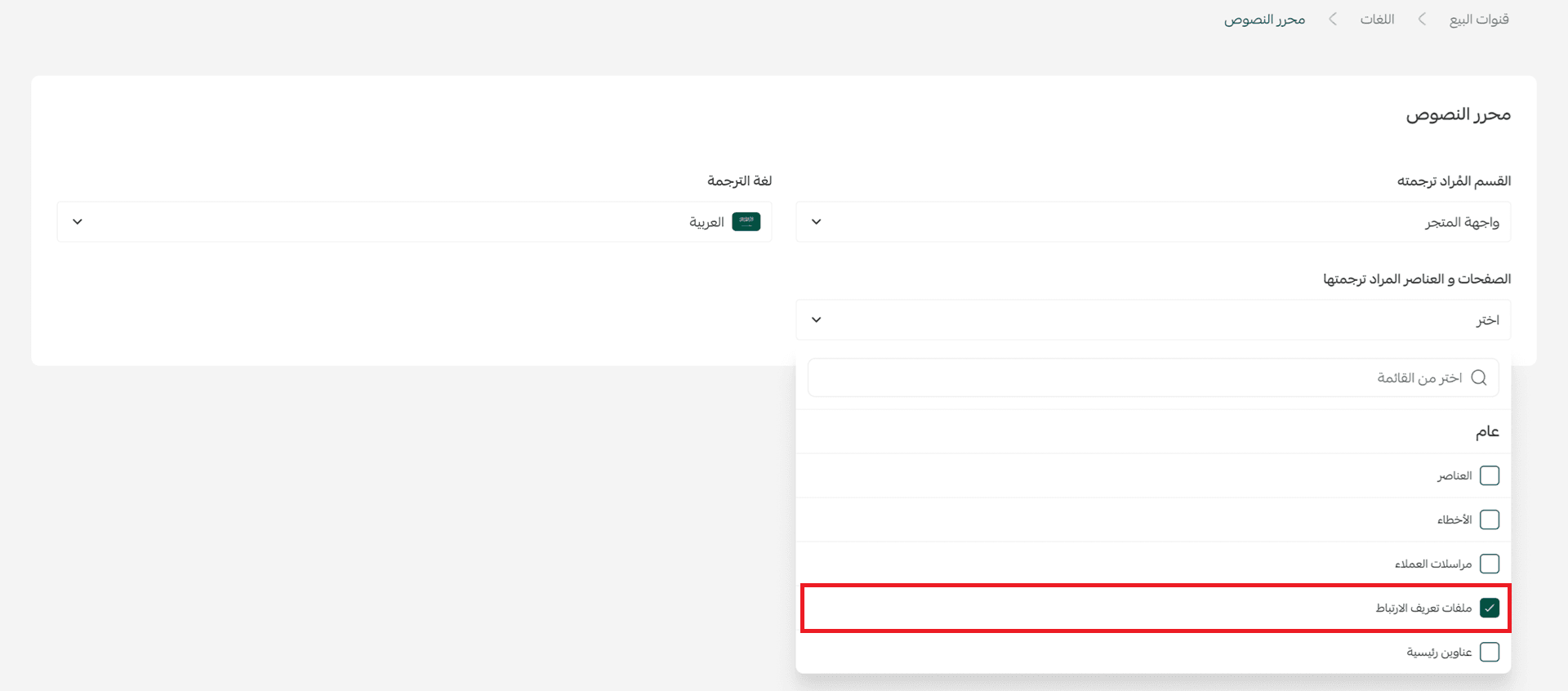Expand the العربية translation language dropdown
1568x691 pixels.
[414, 222]
